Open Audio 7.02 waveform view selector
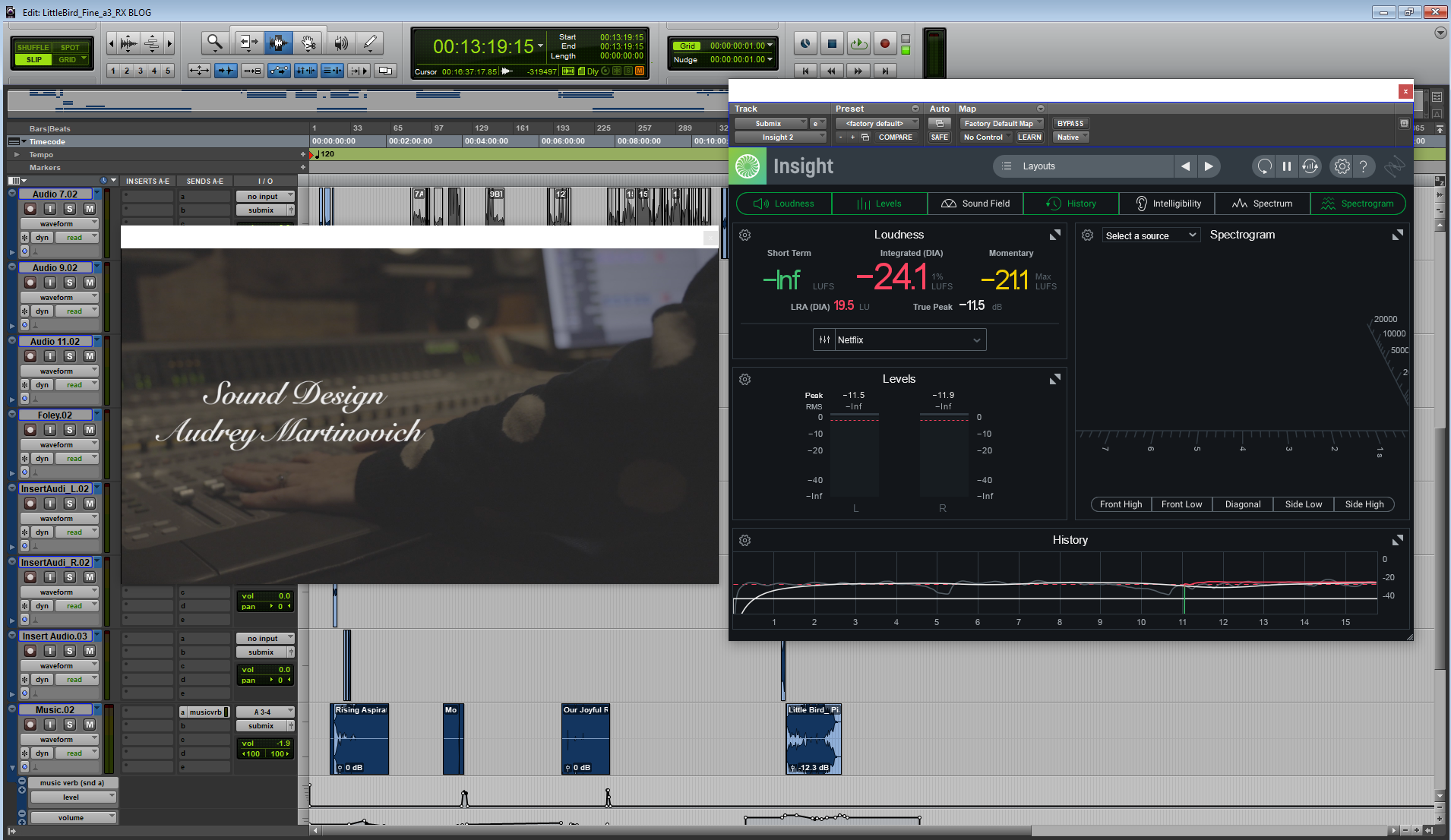Screen dimensions: 1451x840 click(x=59, y=224)
